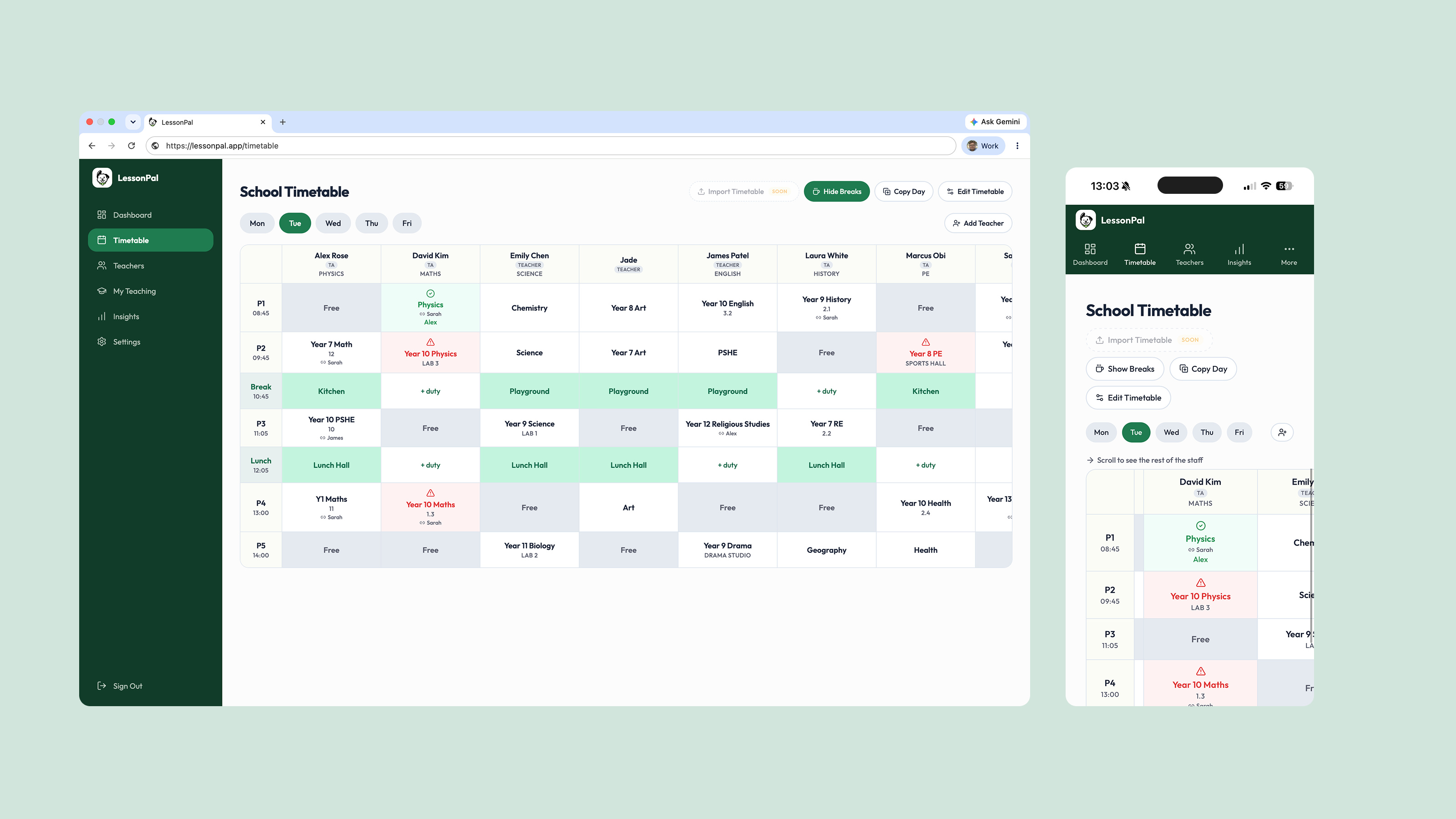Select the Wed tab on desktop

point(333,223)
